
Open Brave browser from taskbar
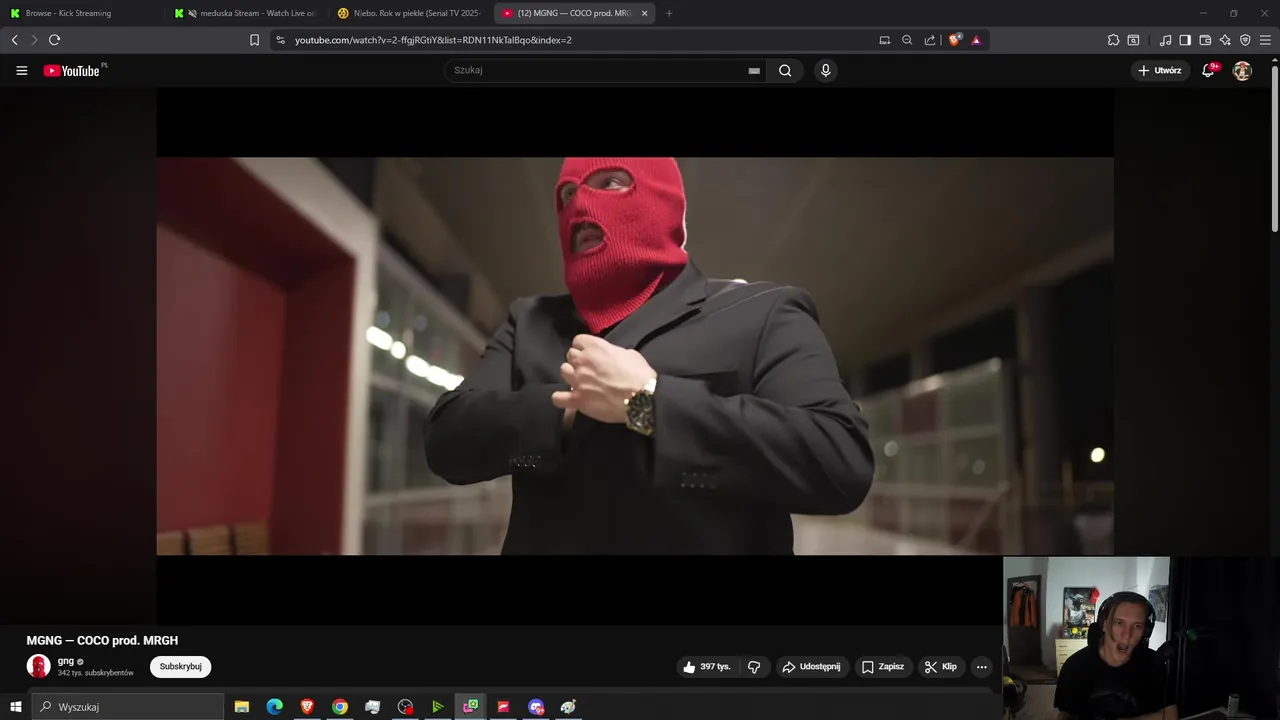click(x=307, y=707)
